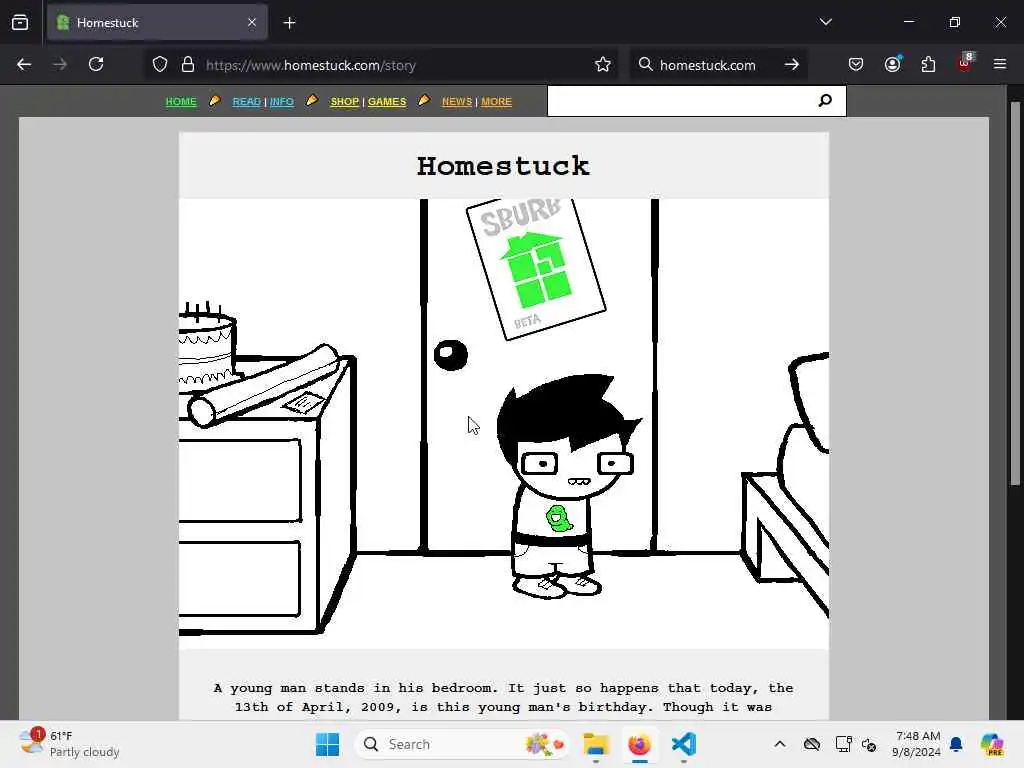Viewport: 1024px width, 768px height.
Task: Click the network display tray icon
Action: point(843,744)
